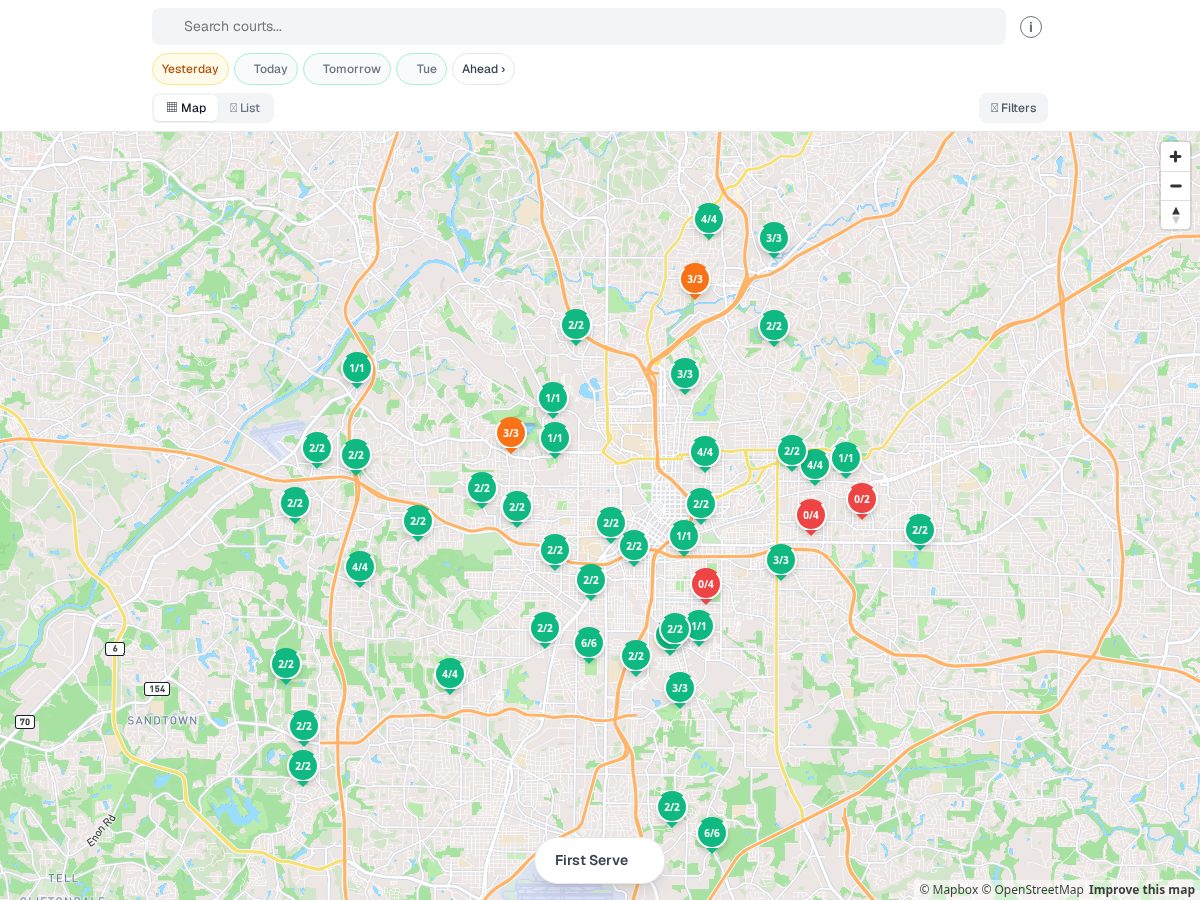
Task: Open the Mapbox attribution link
Action: [x=949, y=890]
